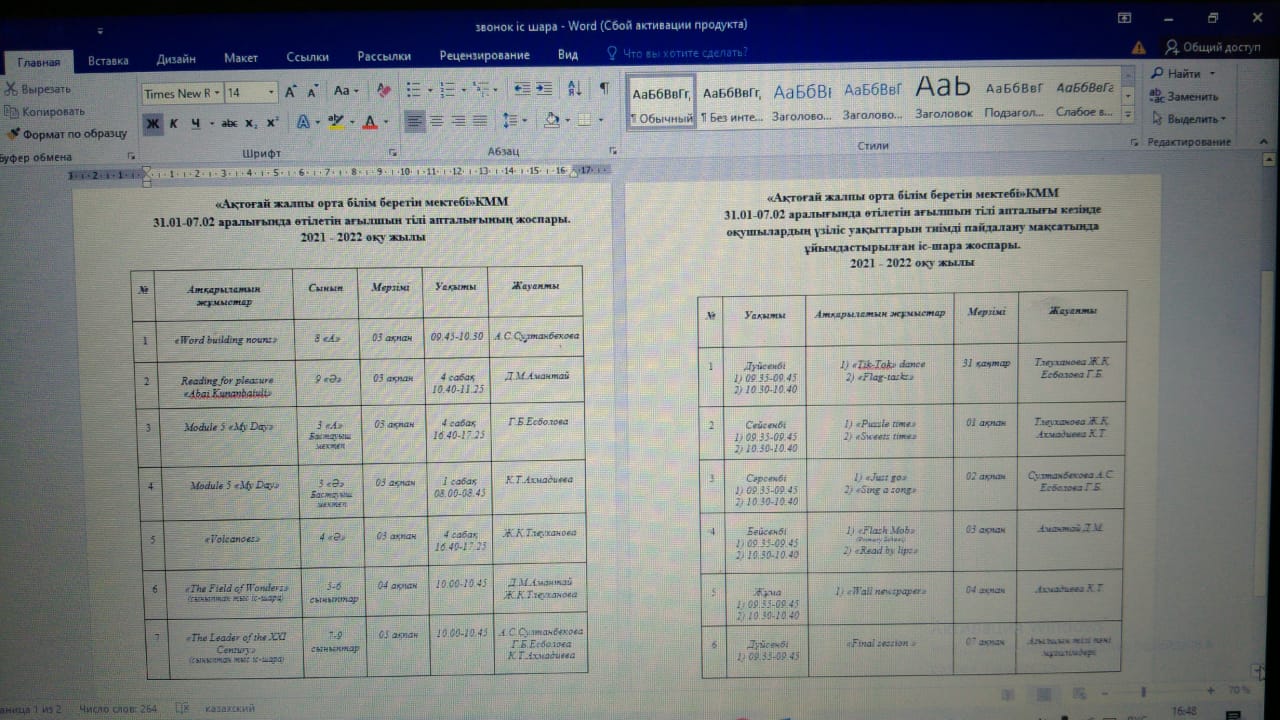Click the Justify alignment icon

point(481,121)
